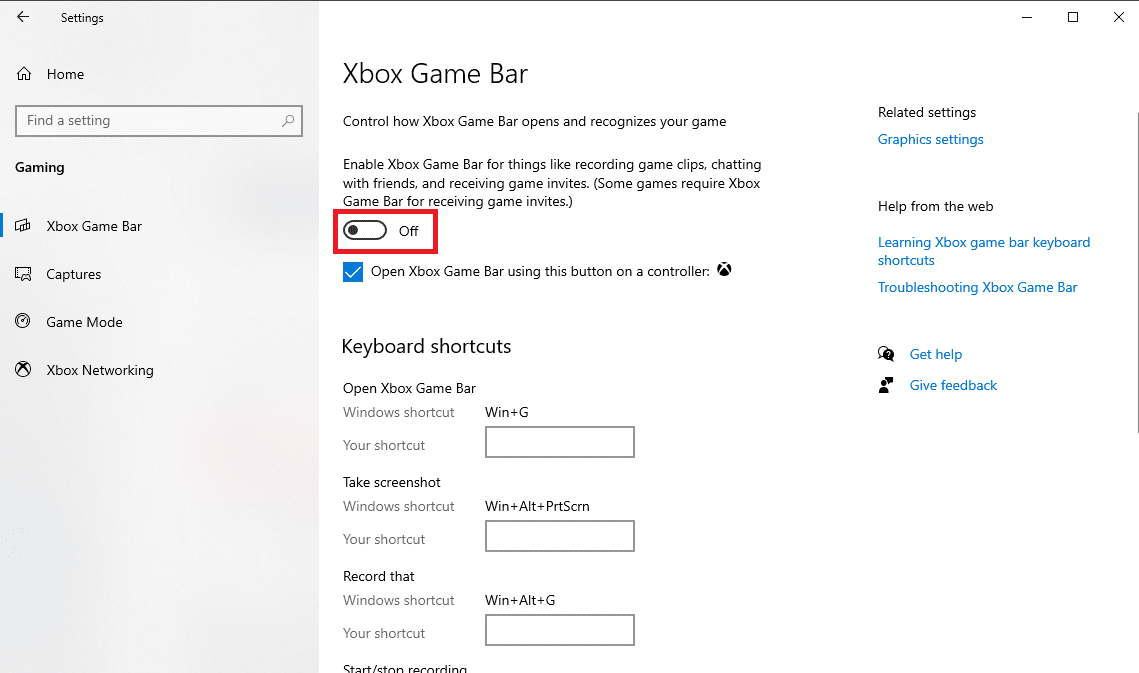Viewport: 1139px width, 673px height.
Task: Click the Record that label
Action: coord(378,576)
